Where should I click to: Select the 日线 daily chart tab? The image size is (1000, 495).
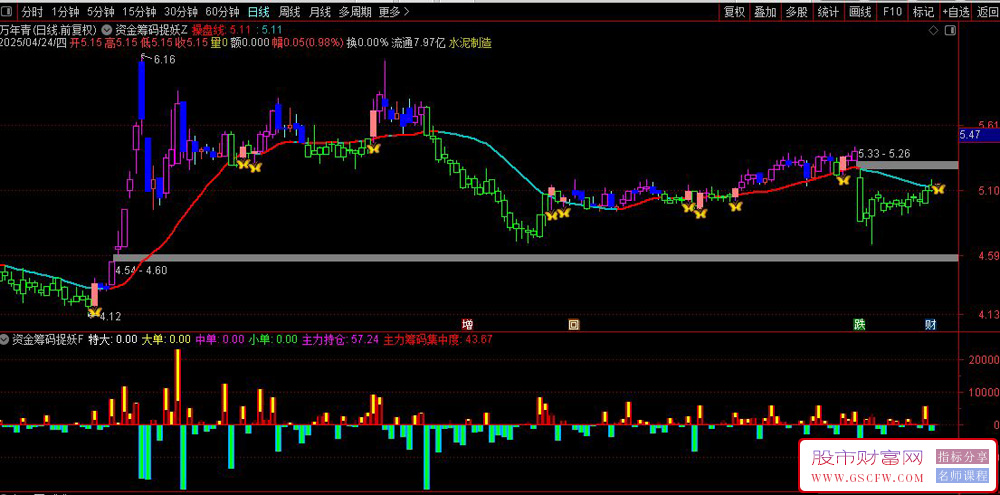coord(258,11)
